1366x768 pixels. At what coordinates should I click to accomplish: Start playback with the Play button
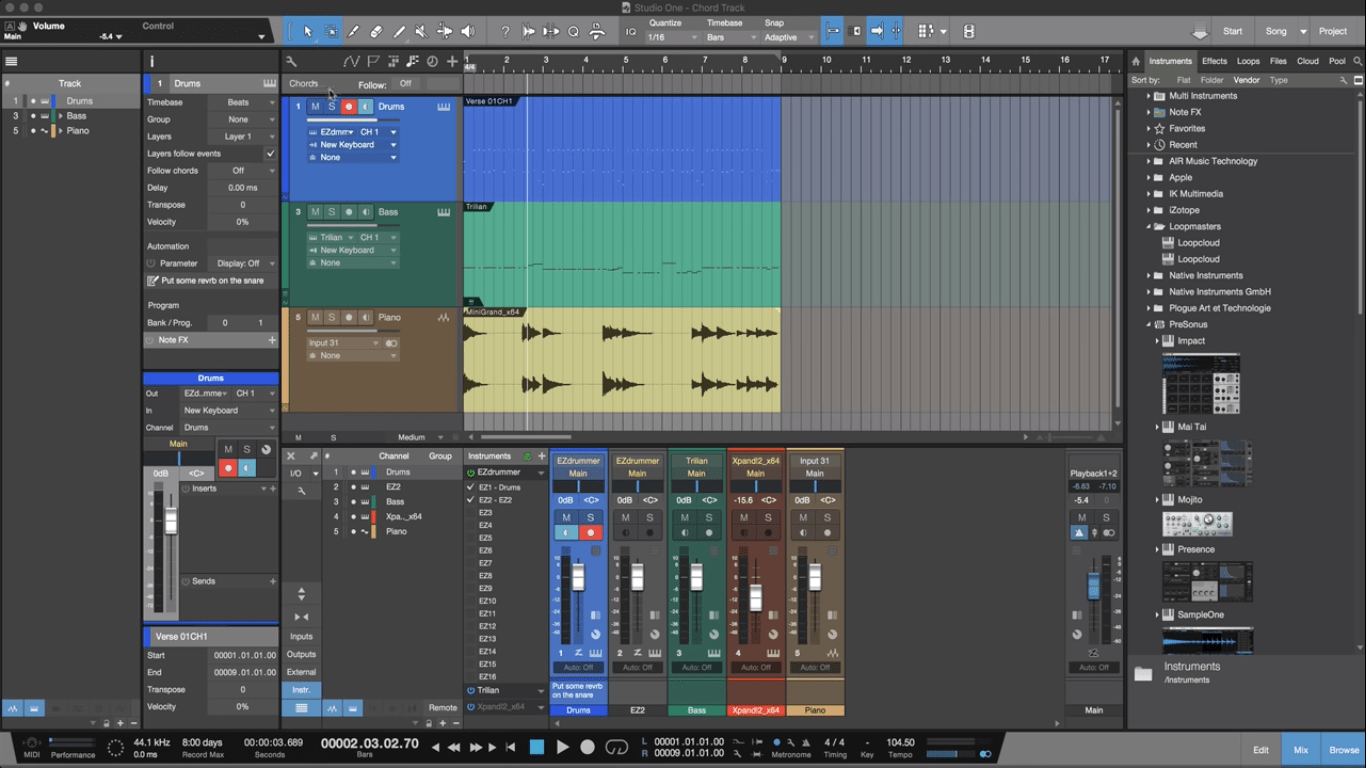pos(562,746)
